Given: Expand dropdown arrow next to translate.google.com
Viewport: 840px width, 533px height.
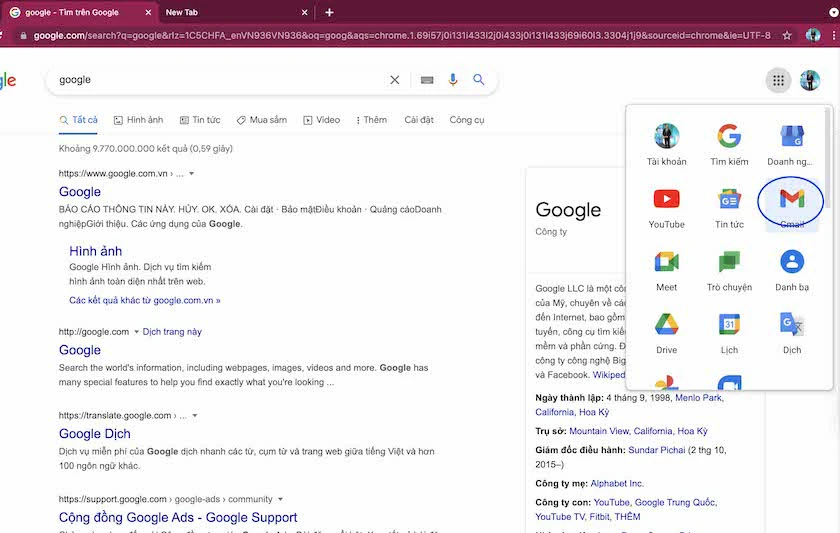Looking at the screenshot, I should pos(194,416).
